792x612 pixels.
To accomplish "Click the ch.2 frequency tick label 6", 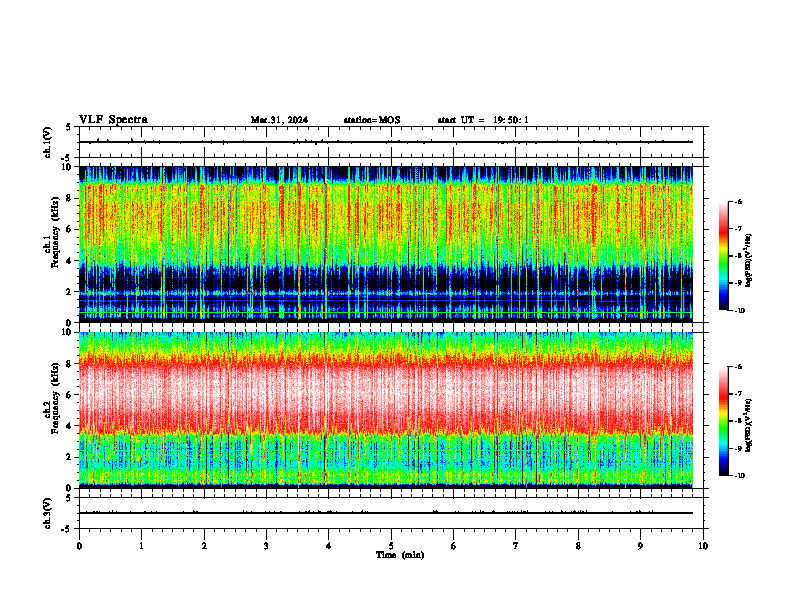I will tap(70, 395).
